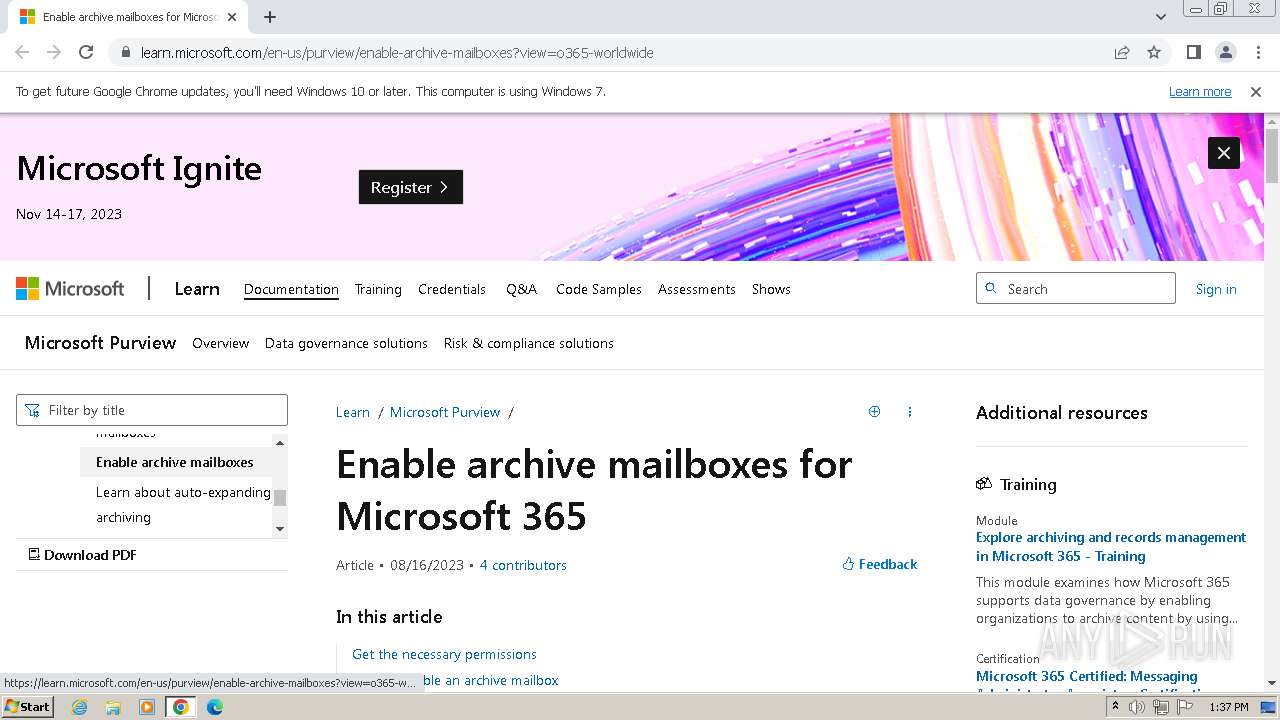The width and height of the screenshot is (1280, 720).
Task: Open a new tab with the plus icon
Action: (270, 17)
